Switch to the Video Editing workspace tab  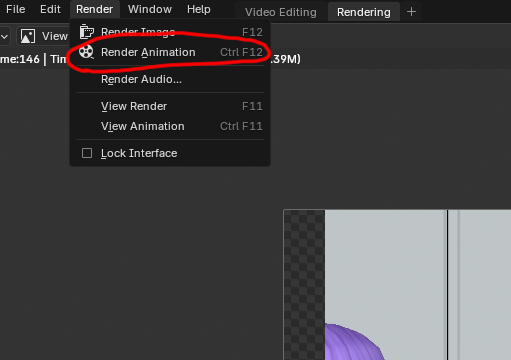tap(281, 12)
